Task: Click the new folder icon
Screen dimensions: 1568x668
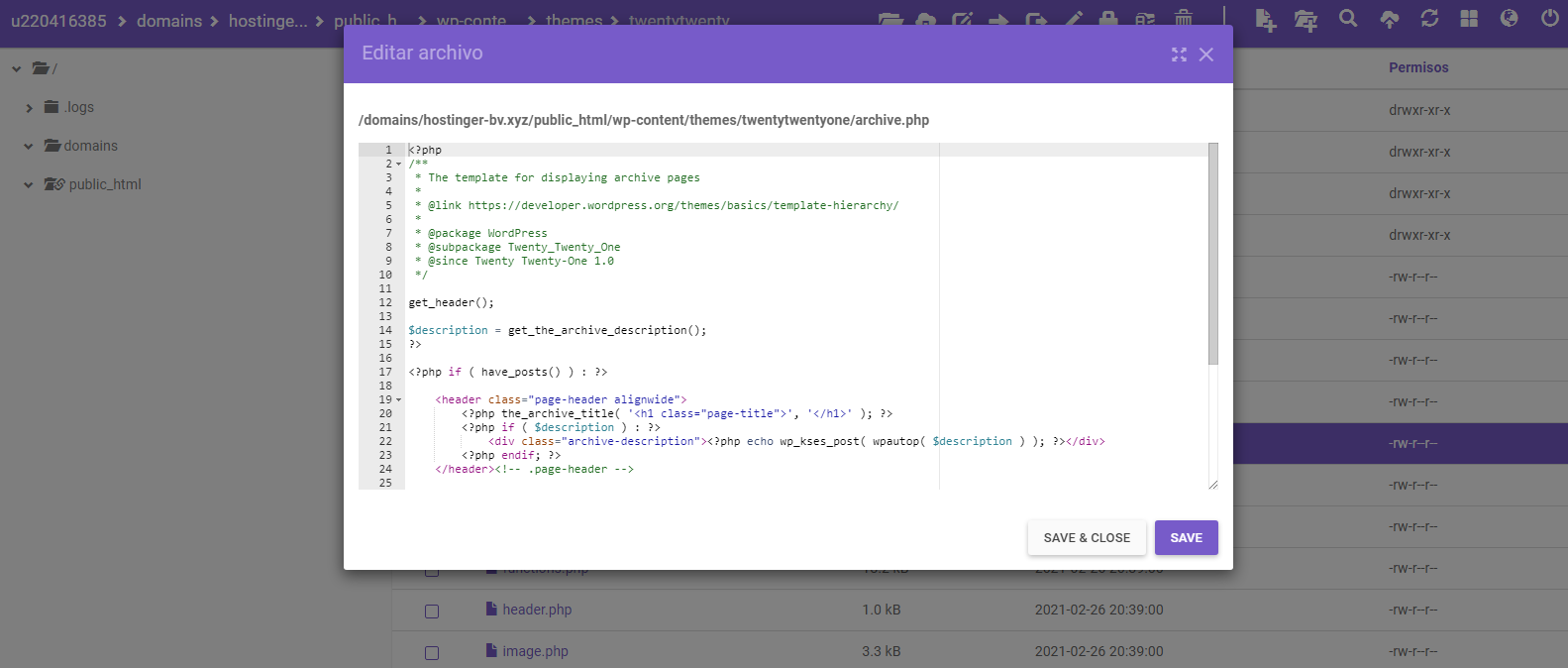Action: pyautogui.click(x=1306, y=20)
